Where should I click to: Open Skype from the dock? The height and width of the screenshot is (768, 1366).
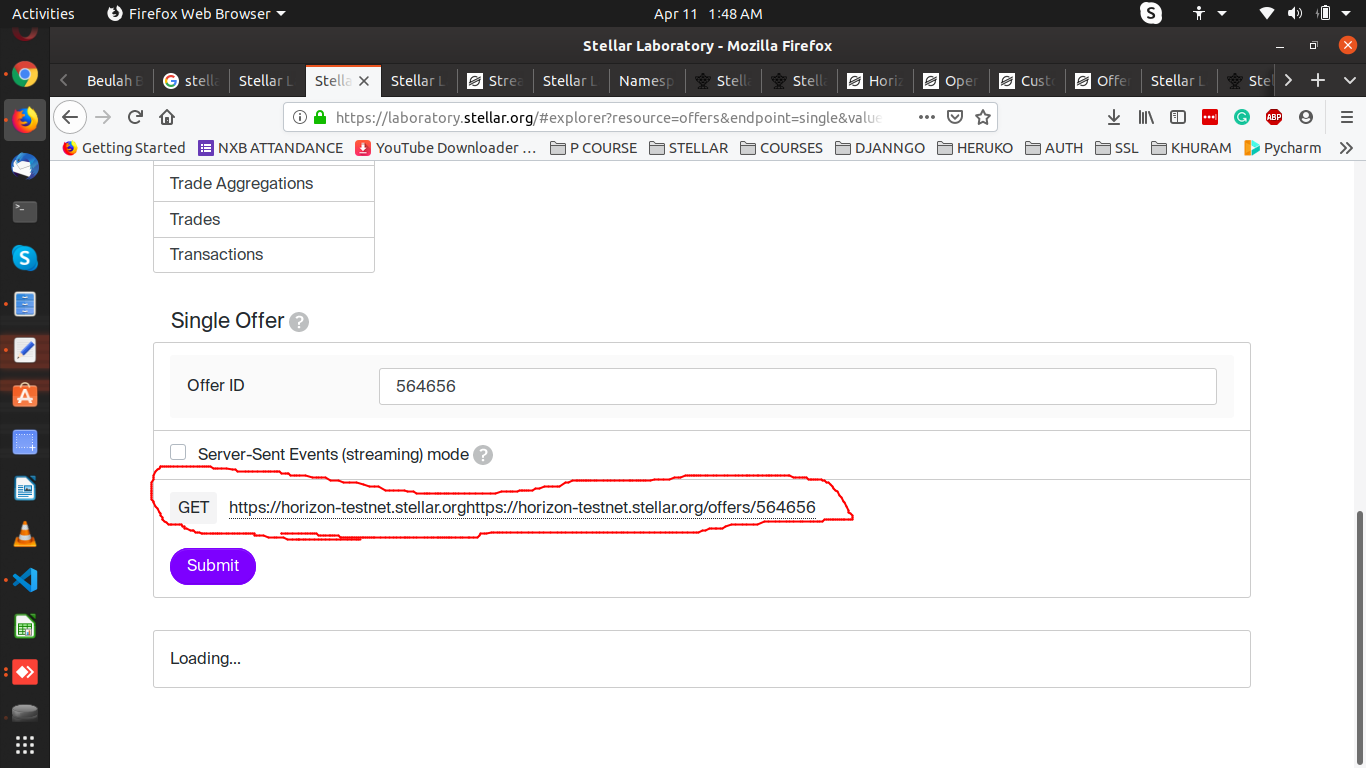click(24, 257)
